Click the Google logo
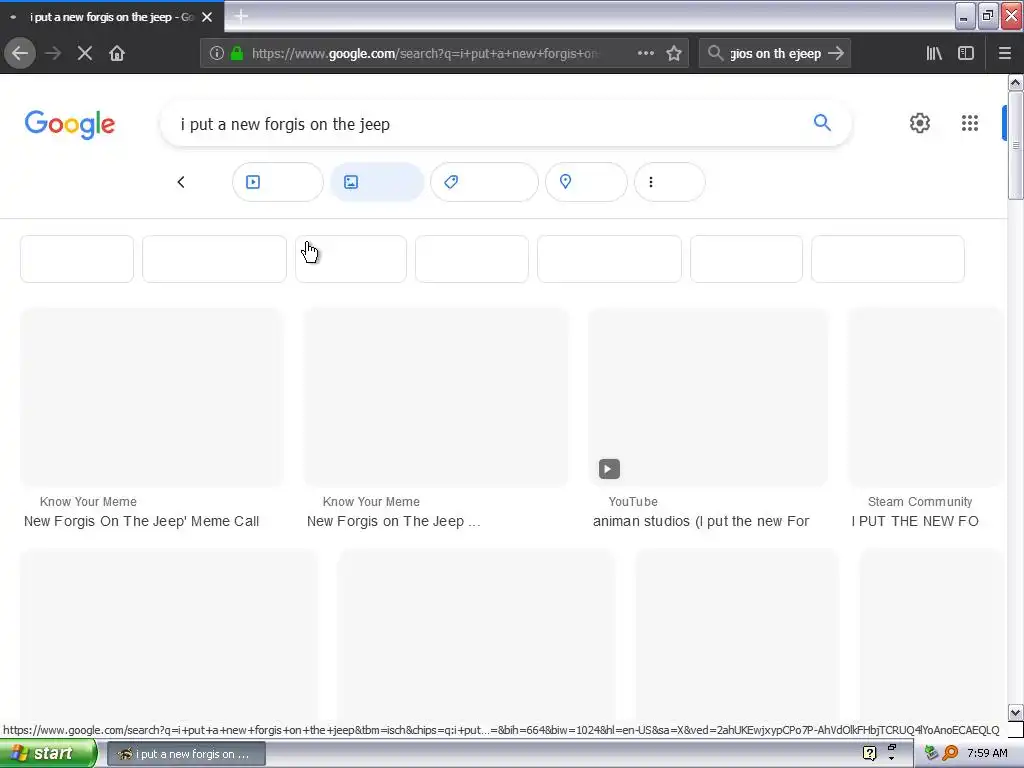 (x=70, y=124)
